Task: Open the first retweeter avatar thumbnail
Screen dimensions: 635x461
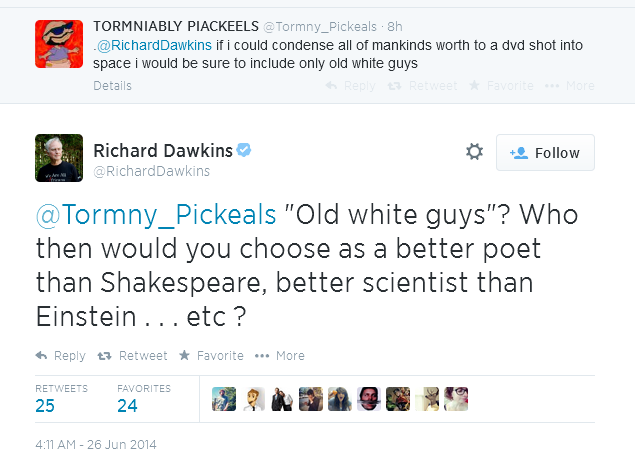Action: click(224, 399)
